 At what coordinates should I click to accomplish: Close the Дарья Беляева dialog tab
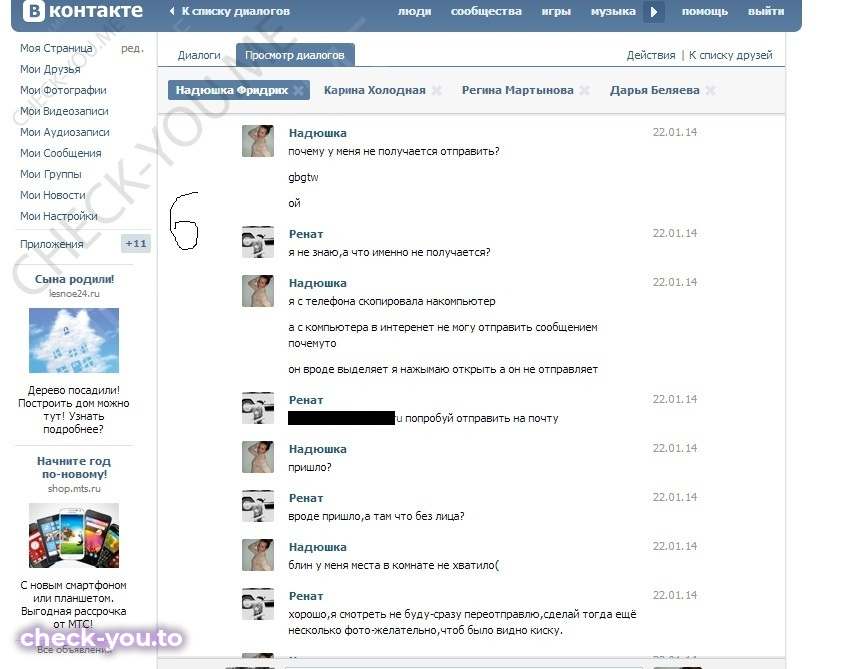(x=710, y=91)
